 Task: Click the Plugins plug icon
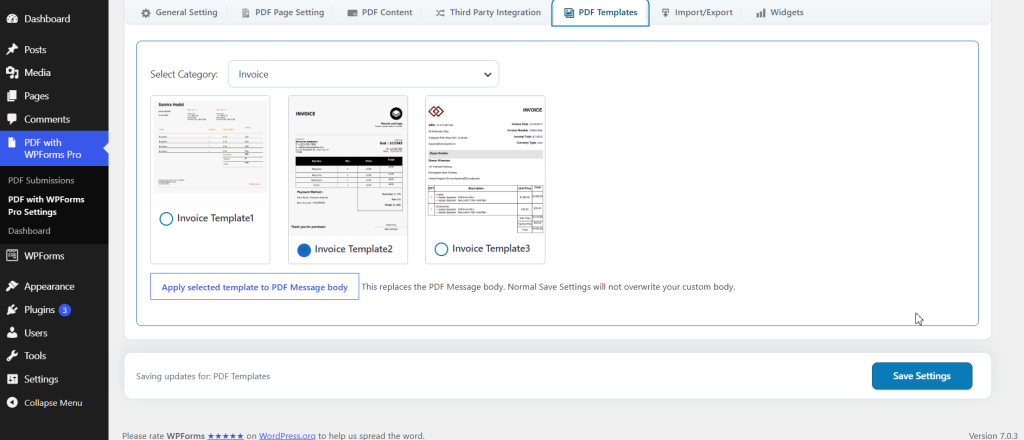click(x=12, y=310)
